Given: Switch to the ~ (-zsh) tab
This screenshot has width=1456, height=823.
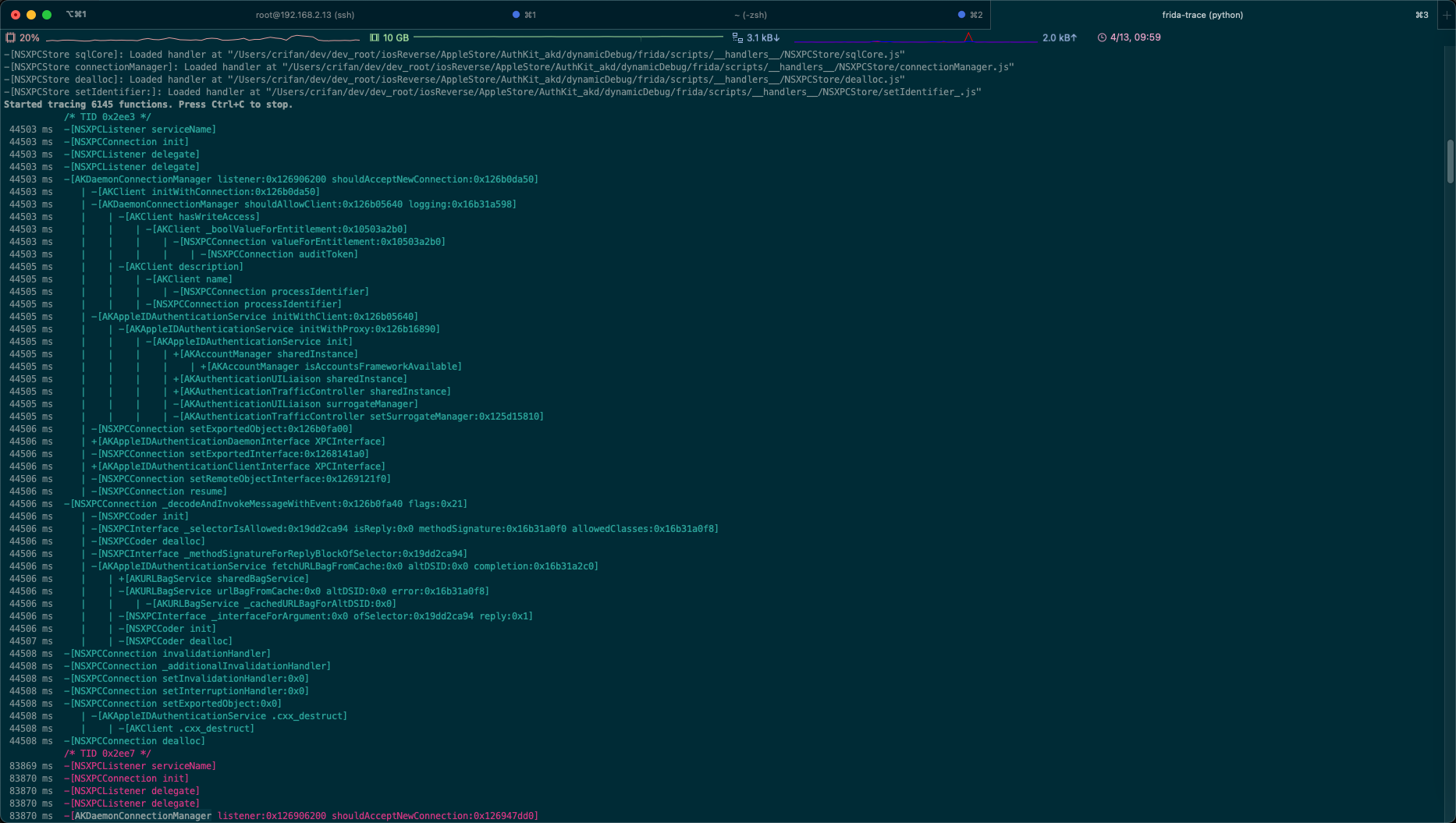Looking at the screenshot, I should click(751, 15).
